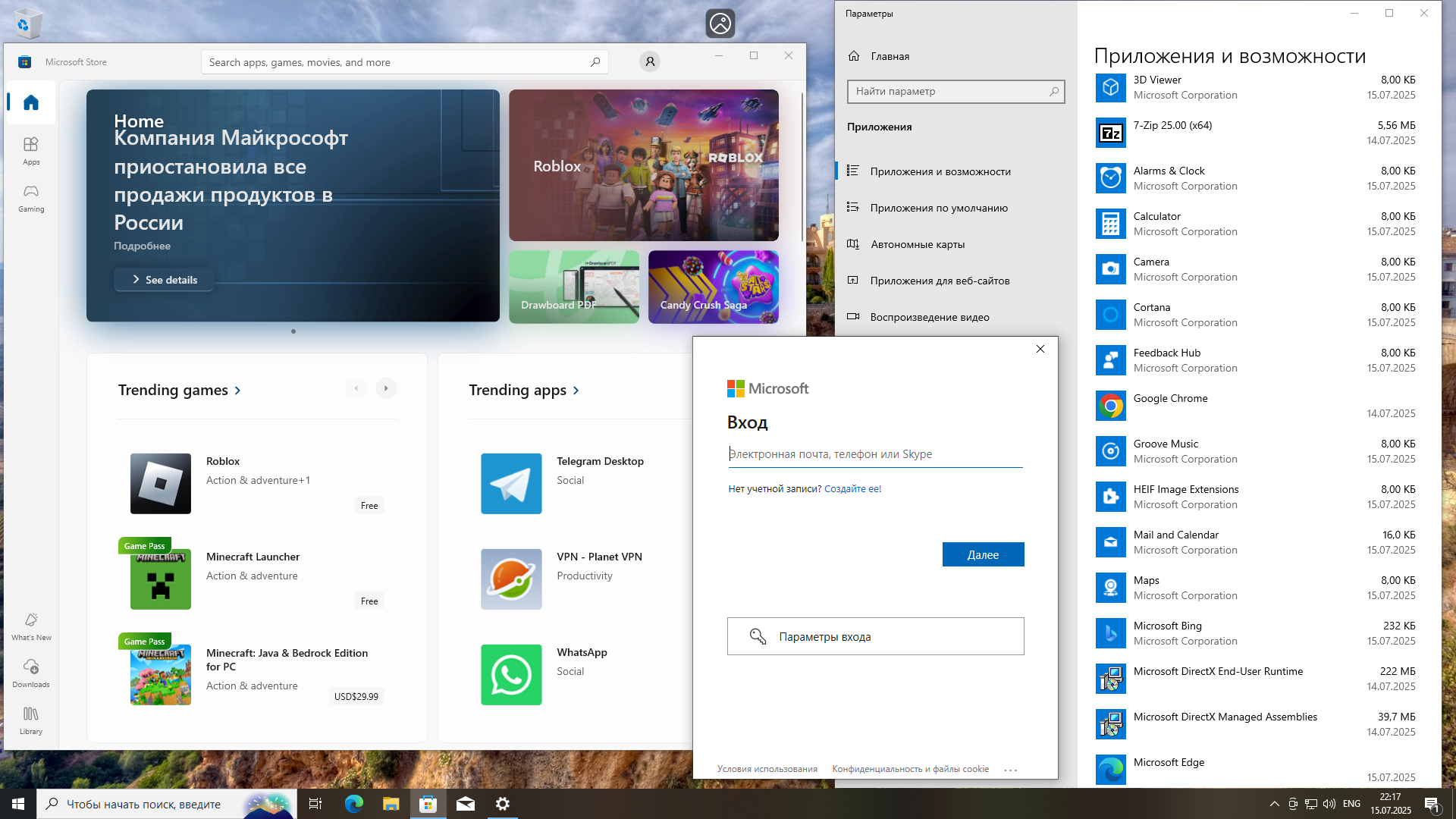The height and width of the screenshot is (819, 1456).
Task: Click the Roblox featured banner thumbnail
Action: [644, 165]
